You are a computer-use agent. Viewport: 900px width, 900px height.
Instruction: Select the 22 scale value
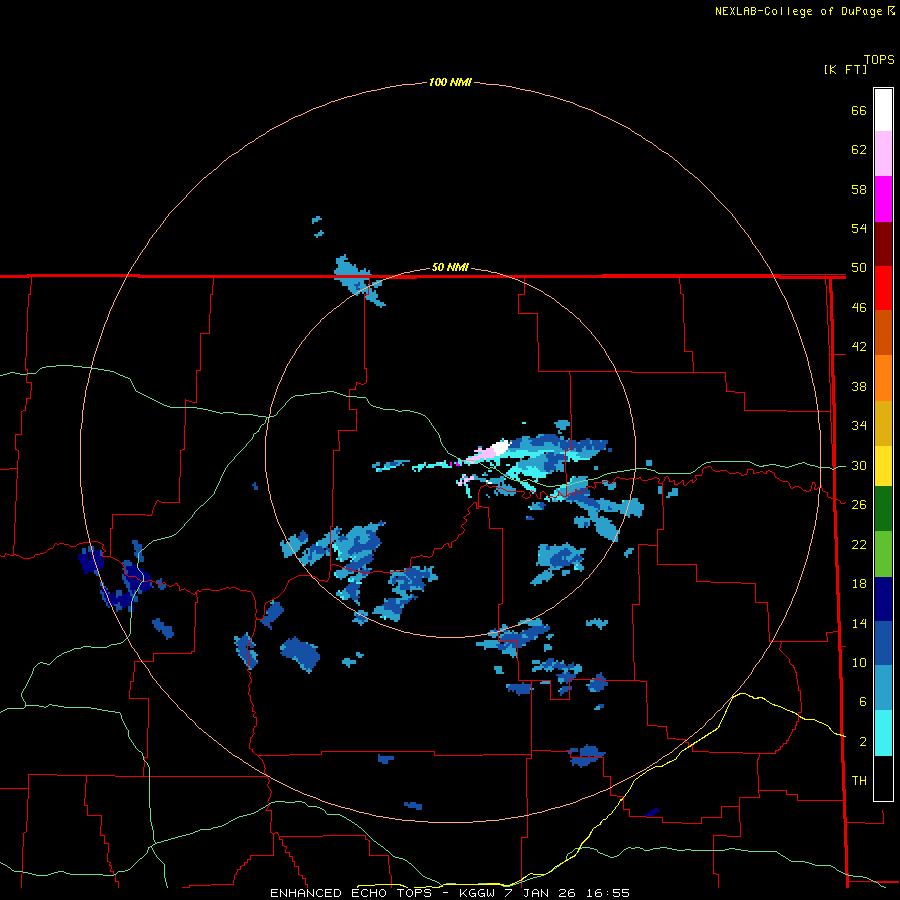pos(859,545)
